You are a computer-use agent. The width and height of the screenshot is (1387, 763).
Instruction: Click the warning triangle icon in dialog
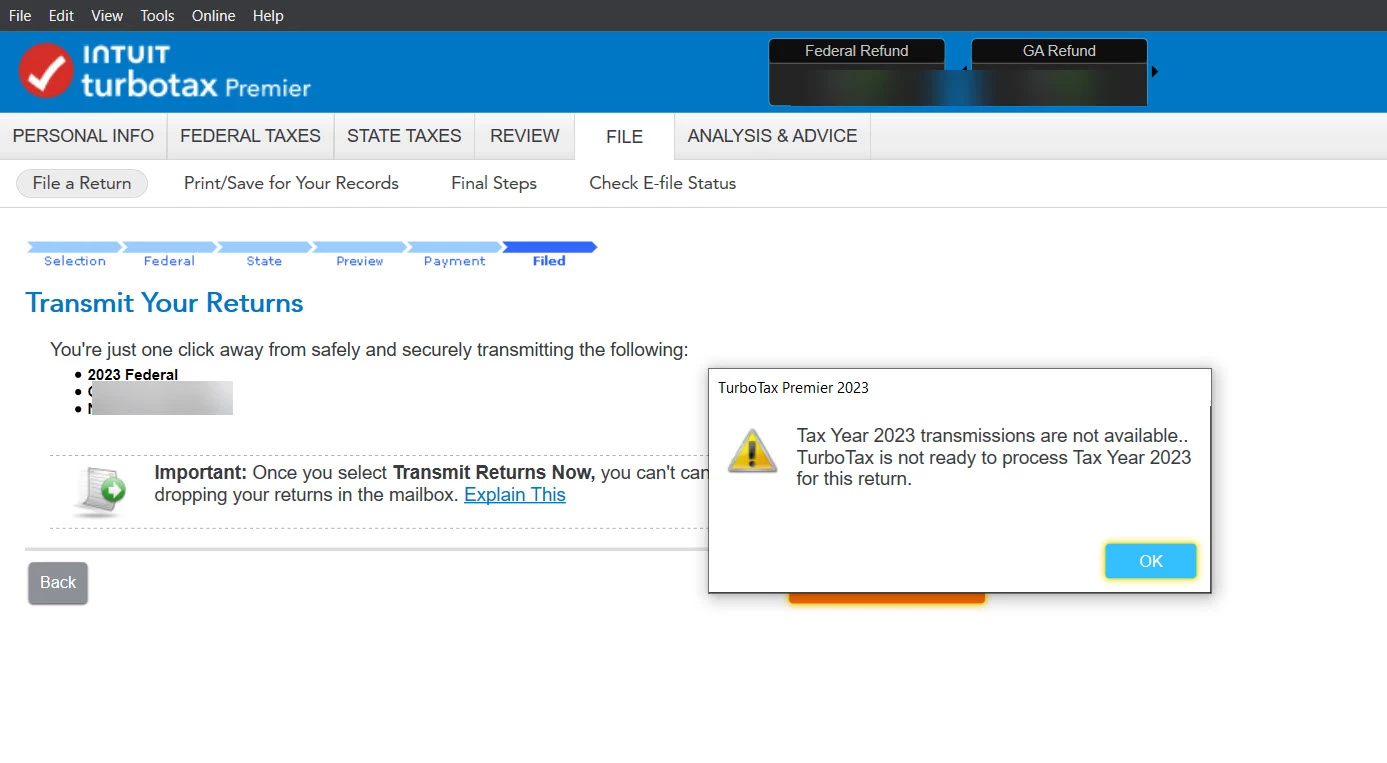(752, 451)
